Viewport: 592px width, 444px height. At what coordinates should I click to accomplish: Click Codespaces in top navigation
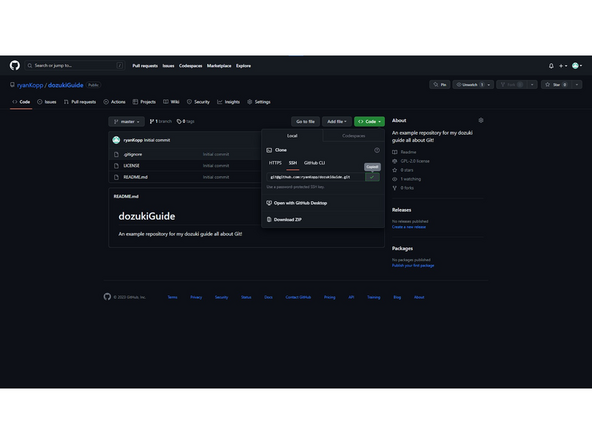(x=191, y=66)
